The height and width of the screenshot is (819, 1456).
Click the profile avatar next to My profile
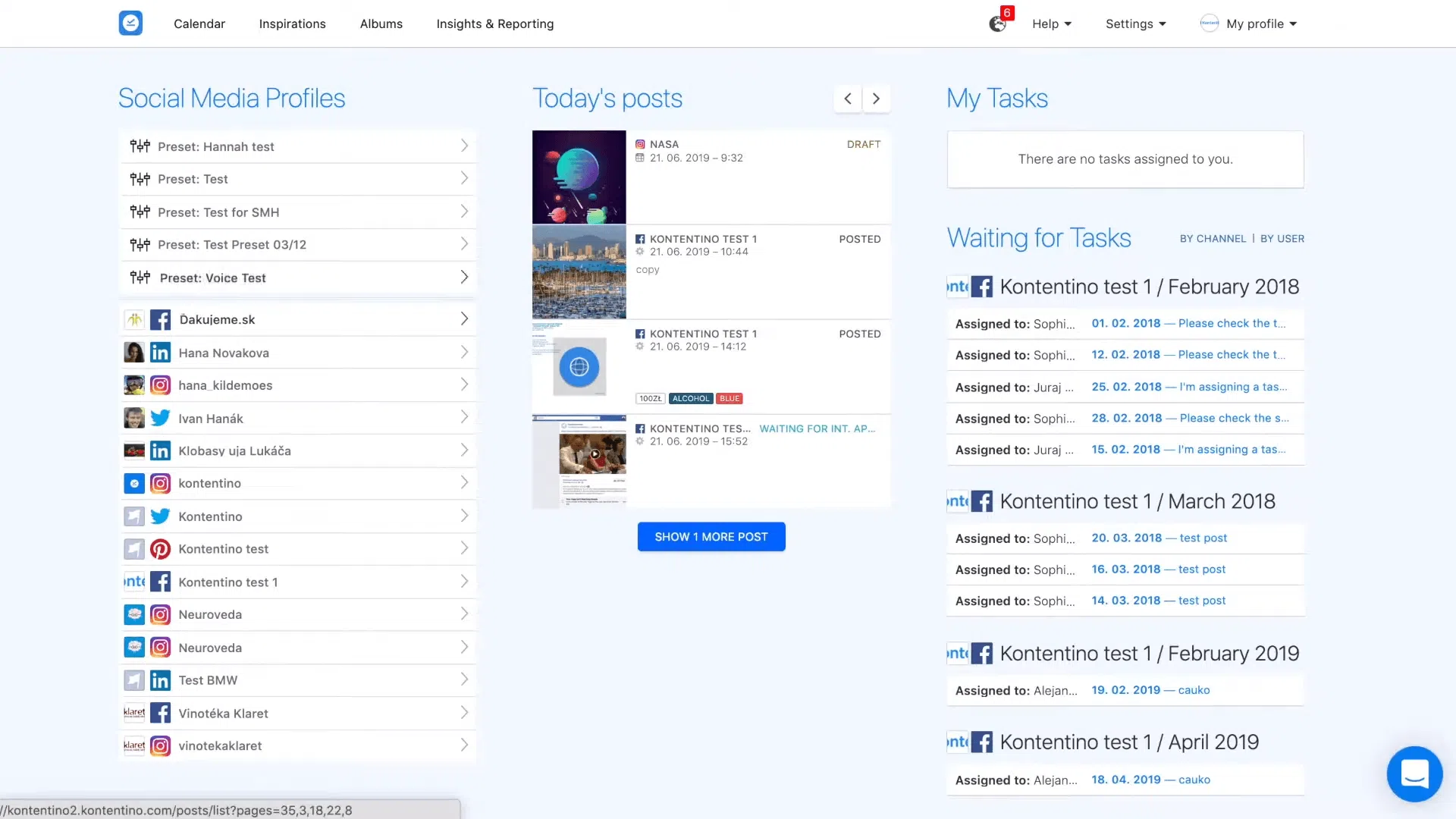tap(1210, 24)
